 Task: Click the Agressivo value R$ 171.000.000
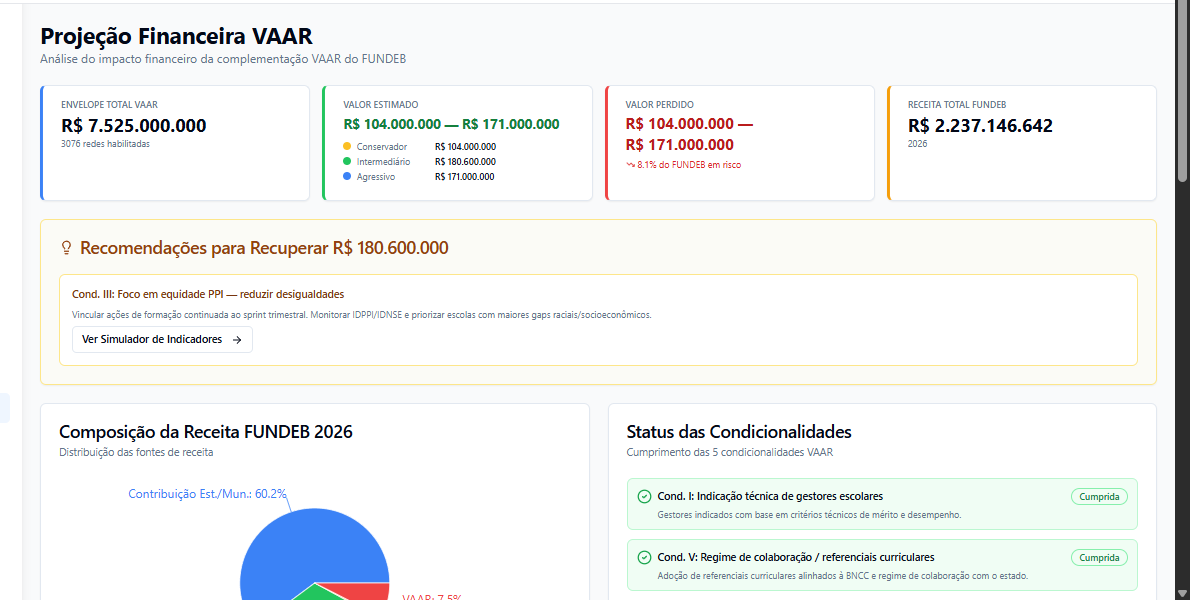(x=464, y=177)
